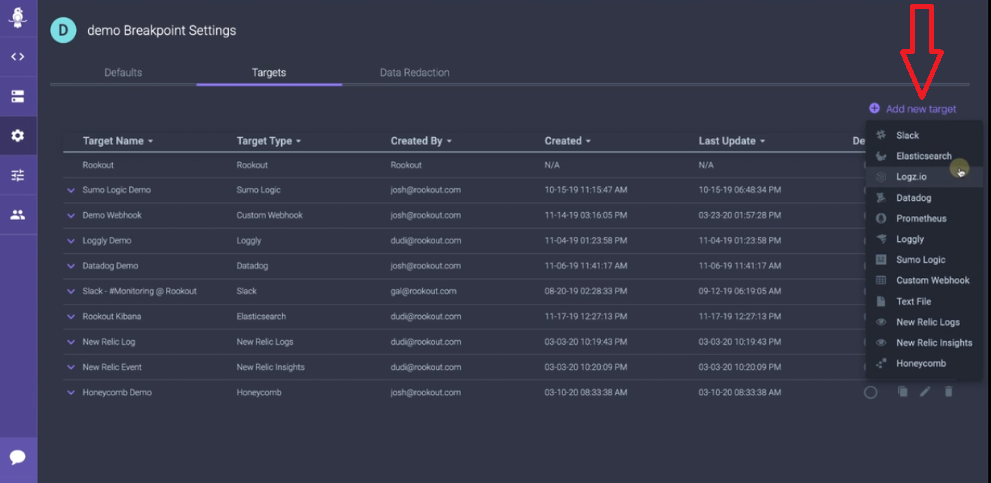Select Prometheus menu entry label
Image resolution: width=991 pixels, height=483 pixels.
coord(921,218)
